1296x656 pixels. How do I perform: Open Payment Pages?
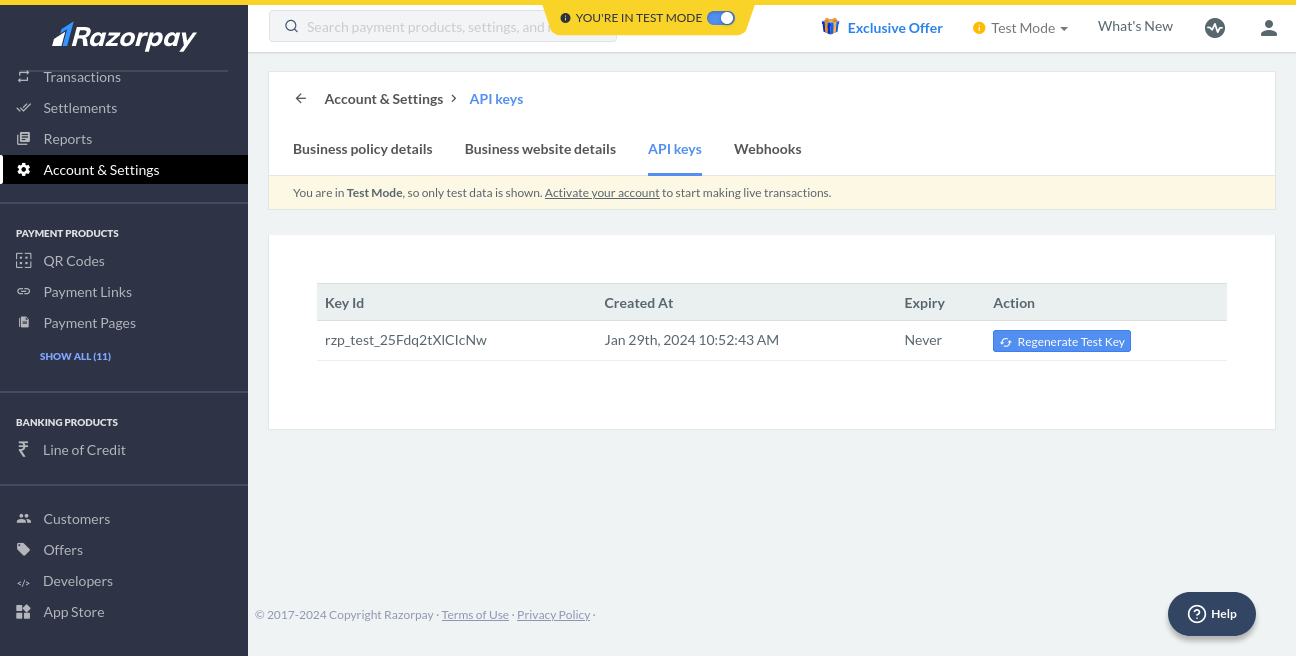(x=89, y=322)
